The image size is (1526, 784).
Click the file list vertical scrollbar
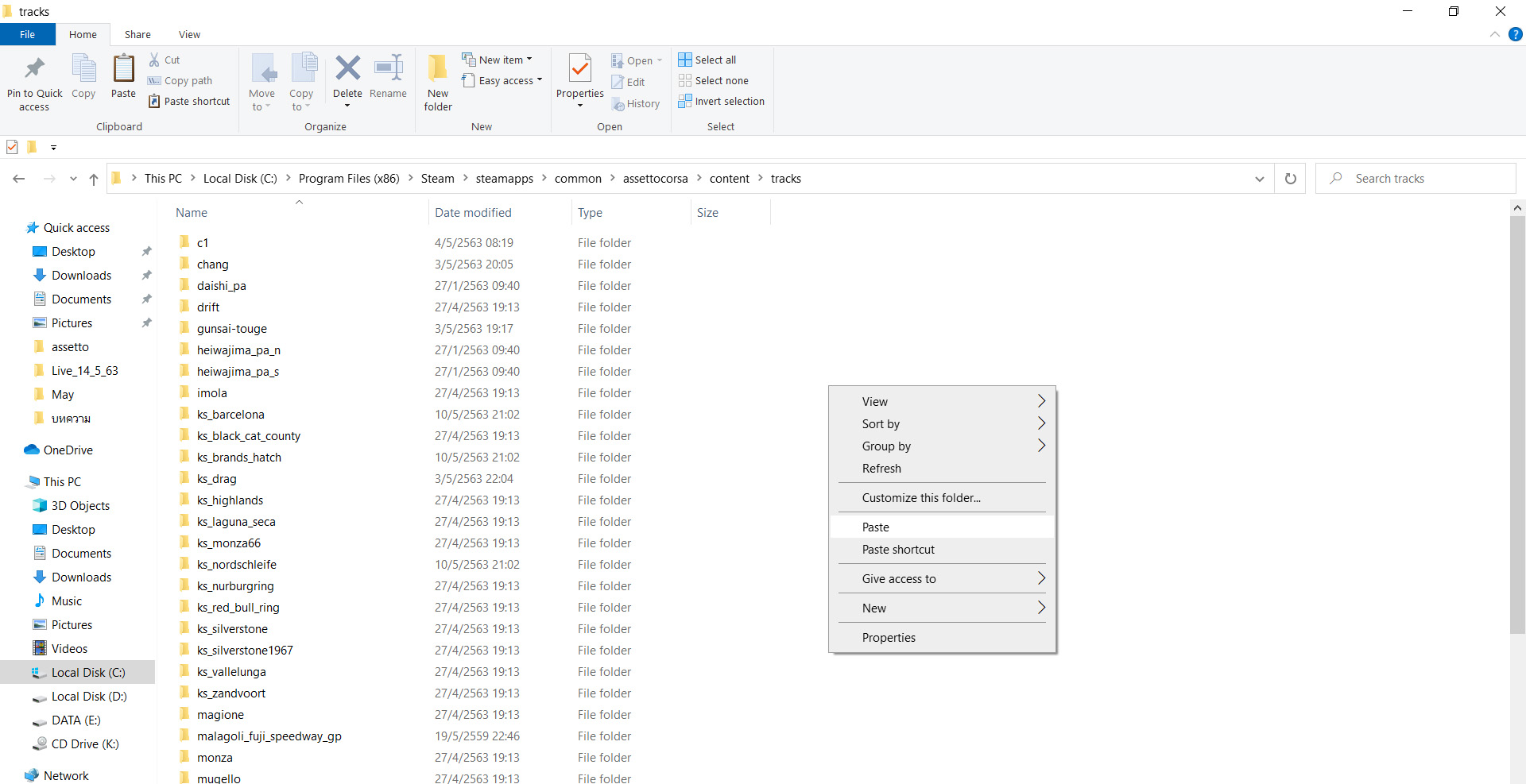click(x=1517, y=425)
